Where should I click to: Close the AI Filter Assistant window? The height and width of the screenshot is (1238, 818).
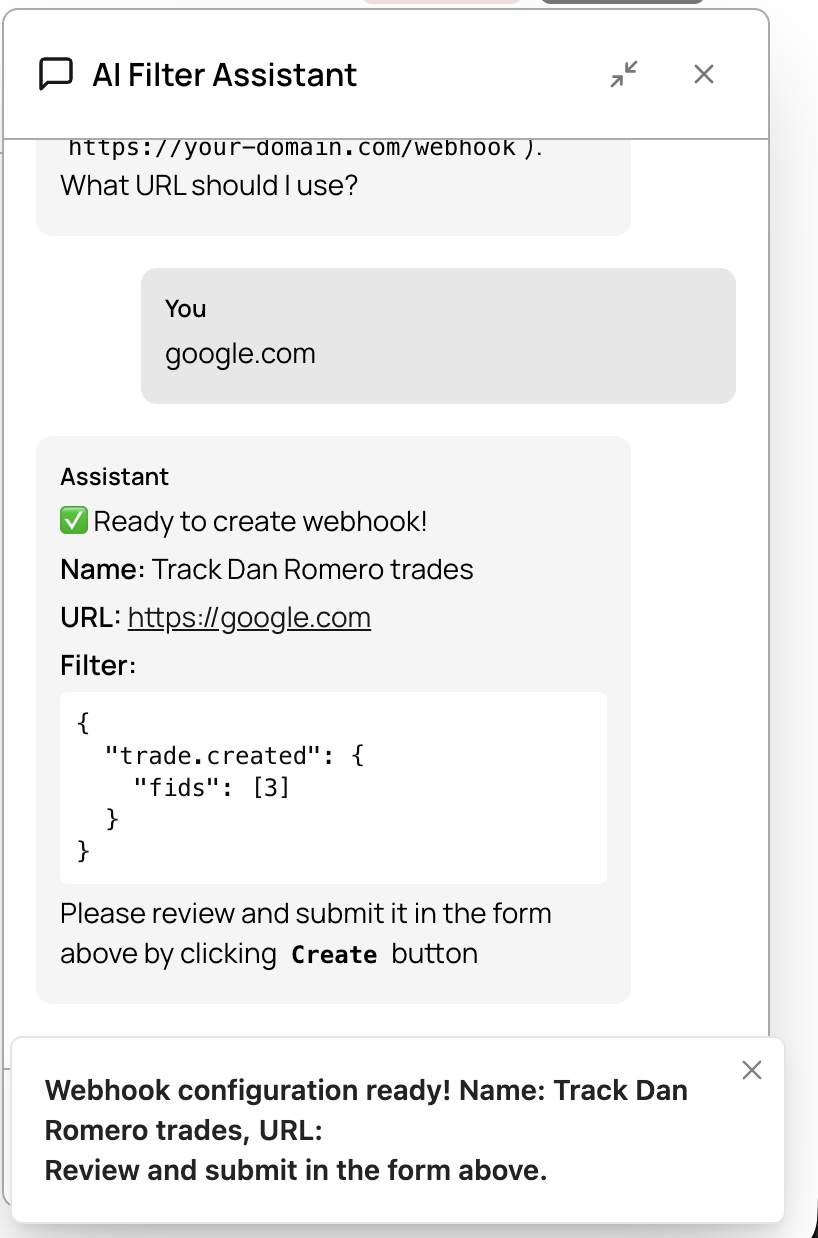click(x=703, y=73)
